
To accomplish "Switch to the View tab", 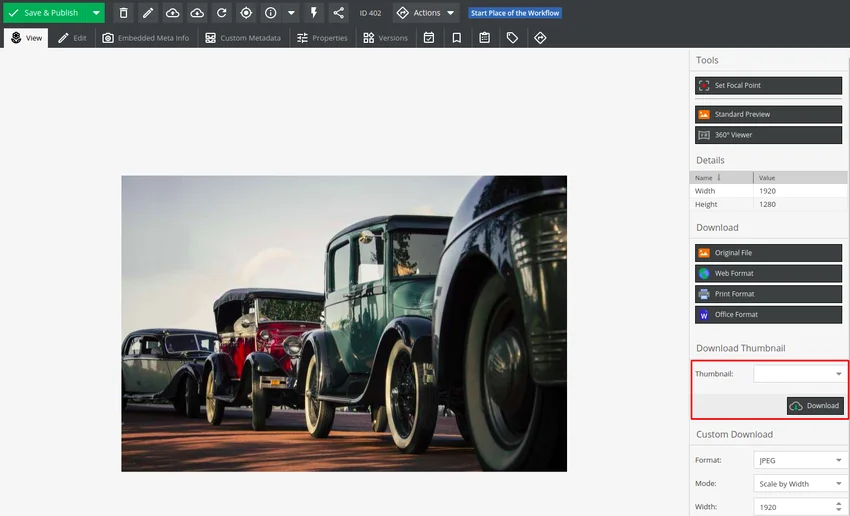I will tap(26, 38).
